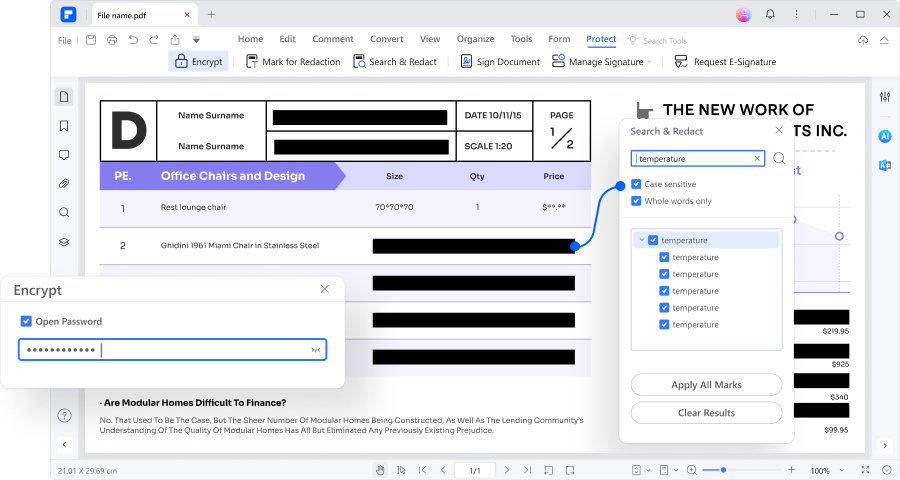Open the user account avatar
This screenshot has width=900, height=480.
(744, 14)
